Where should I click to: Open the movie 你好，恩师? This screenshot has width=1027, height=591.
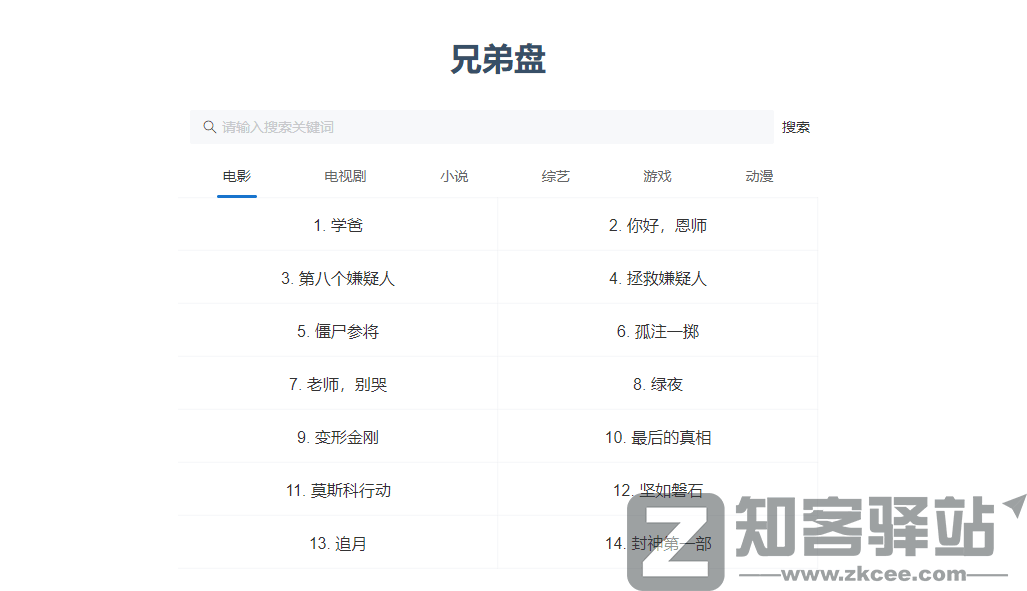tap(657, 225)
